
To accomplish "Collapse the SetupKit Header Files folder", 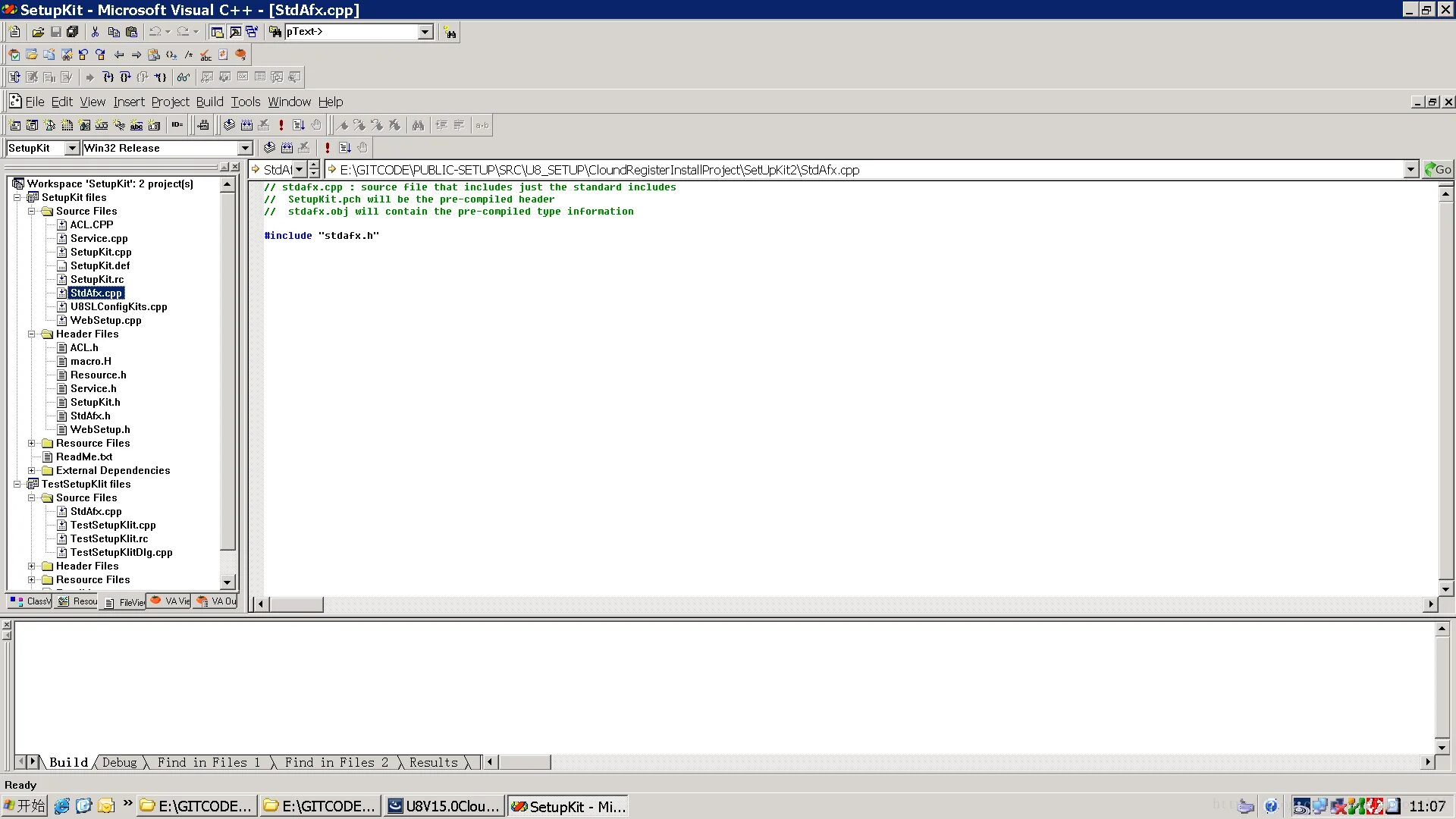I will click(x=31, y=334).
